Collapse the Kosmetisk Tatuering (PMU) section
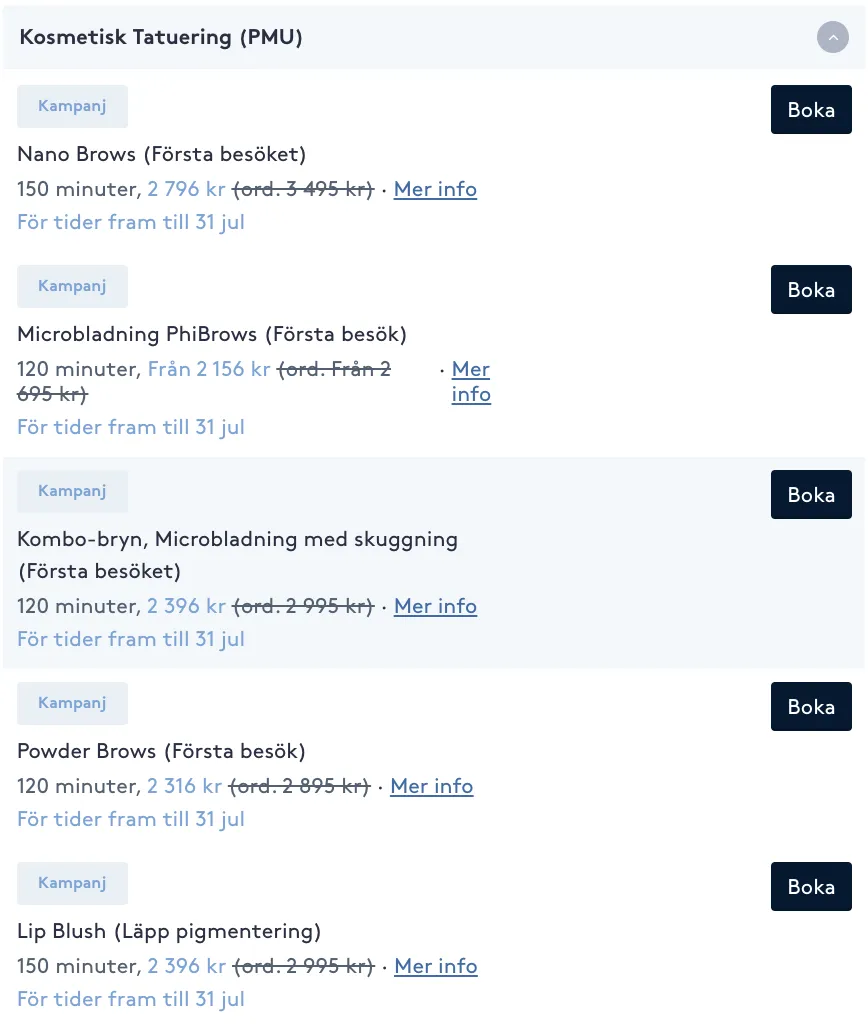 pyautogui.click(x=832, y=37)
